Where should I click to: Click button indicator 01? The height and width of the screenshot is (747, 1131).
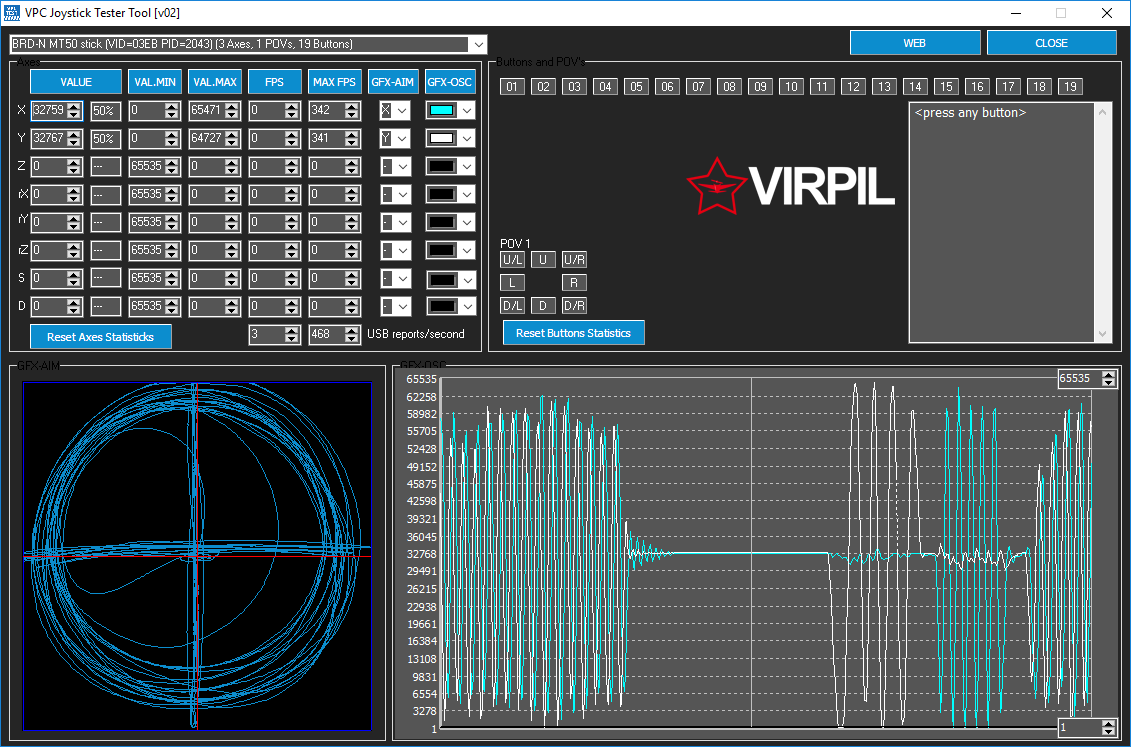(x=512, y=87)
